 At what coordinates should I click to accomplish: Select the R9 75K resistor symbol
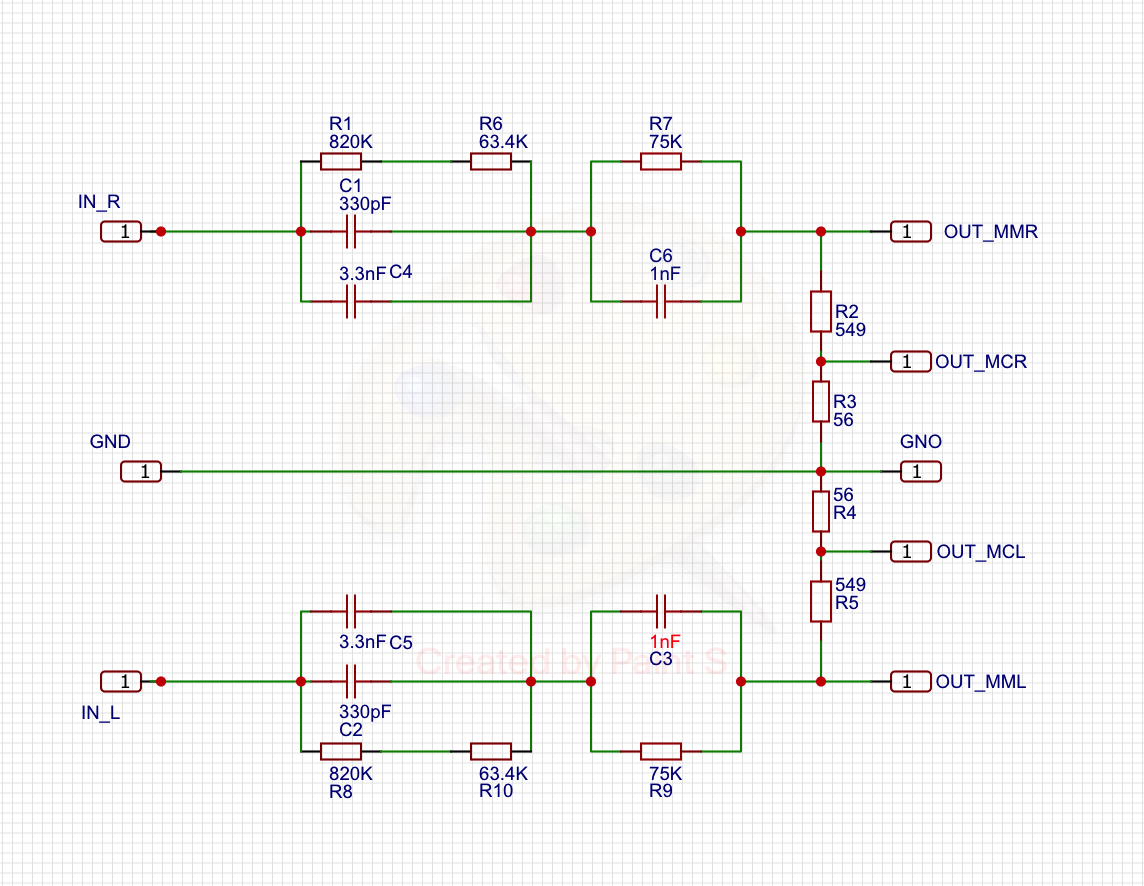660,751
